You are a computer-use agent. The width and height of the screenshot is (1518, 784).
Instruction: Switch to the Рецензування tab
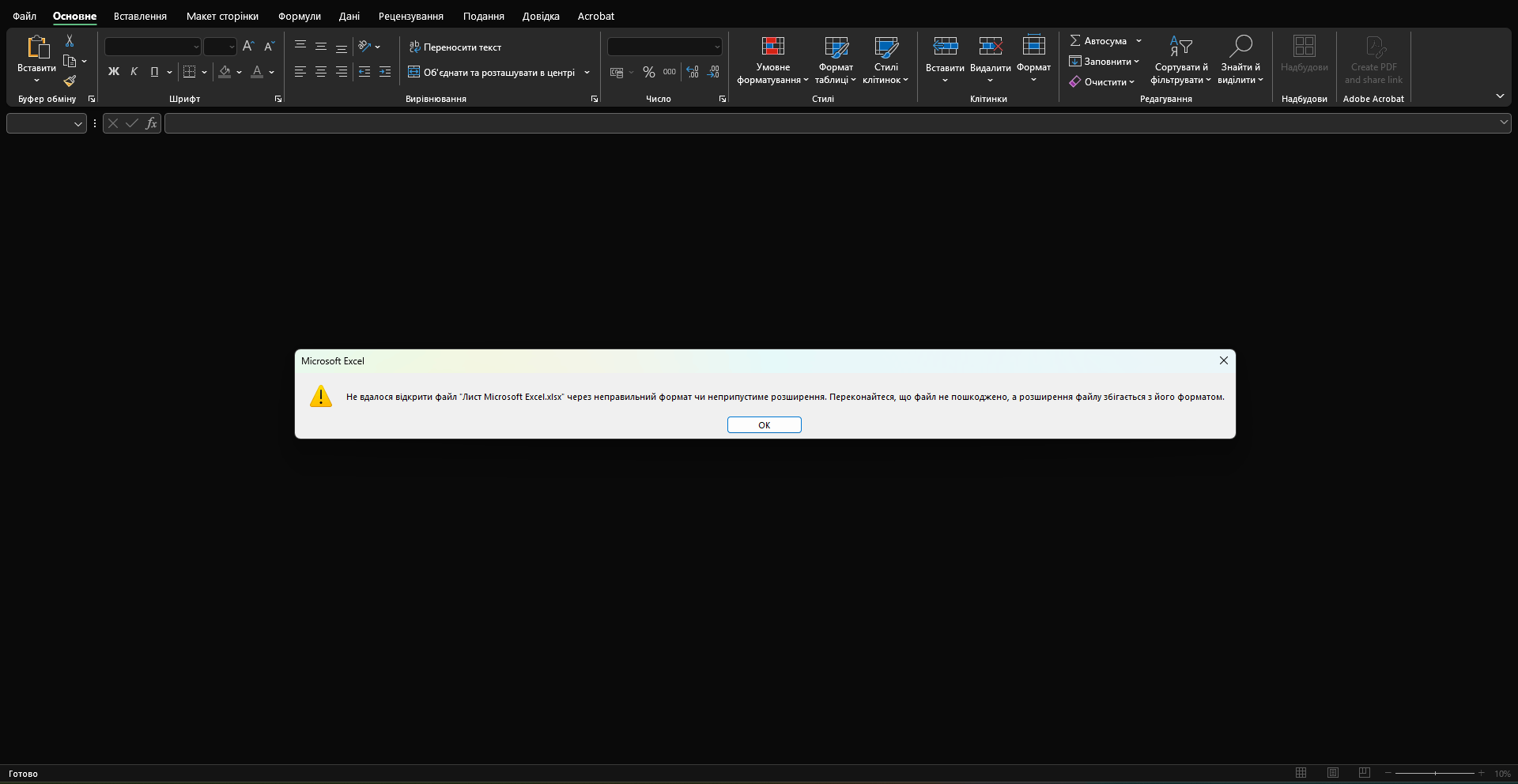tap(411, 16)
